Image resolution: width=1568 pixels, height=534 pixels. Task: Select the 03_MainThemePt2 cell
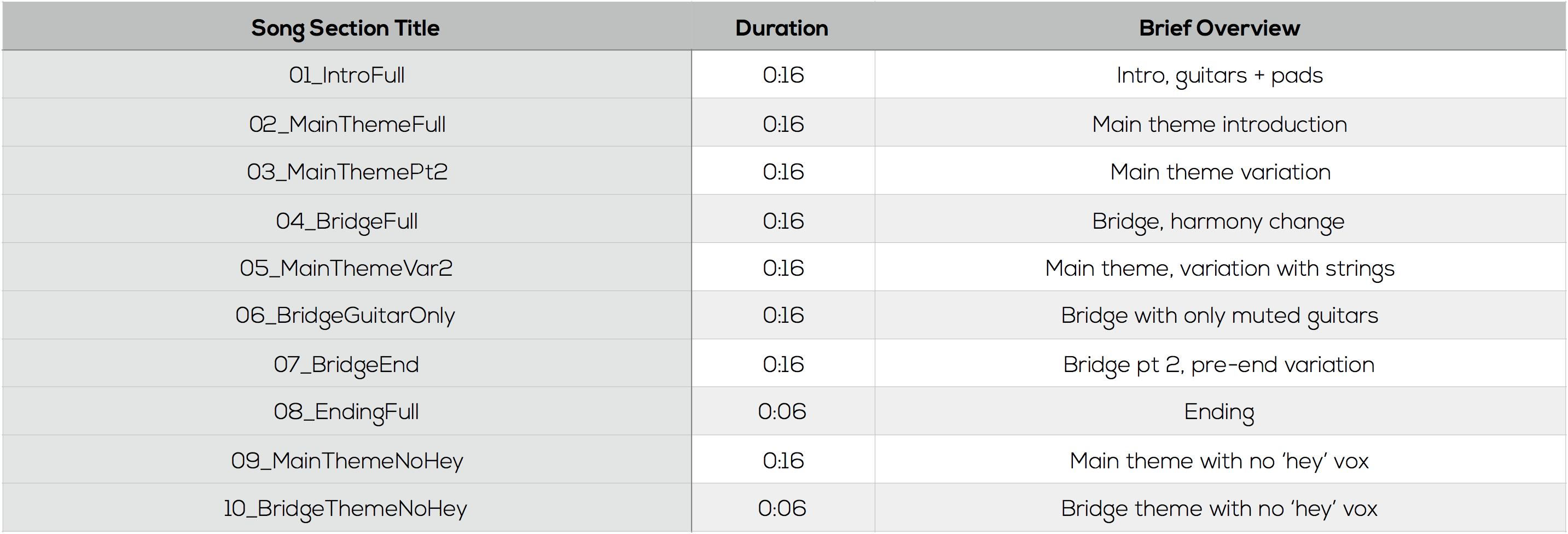[346, 171]
